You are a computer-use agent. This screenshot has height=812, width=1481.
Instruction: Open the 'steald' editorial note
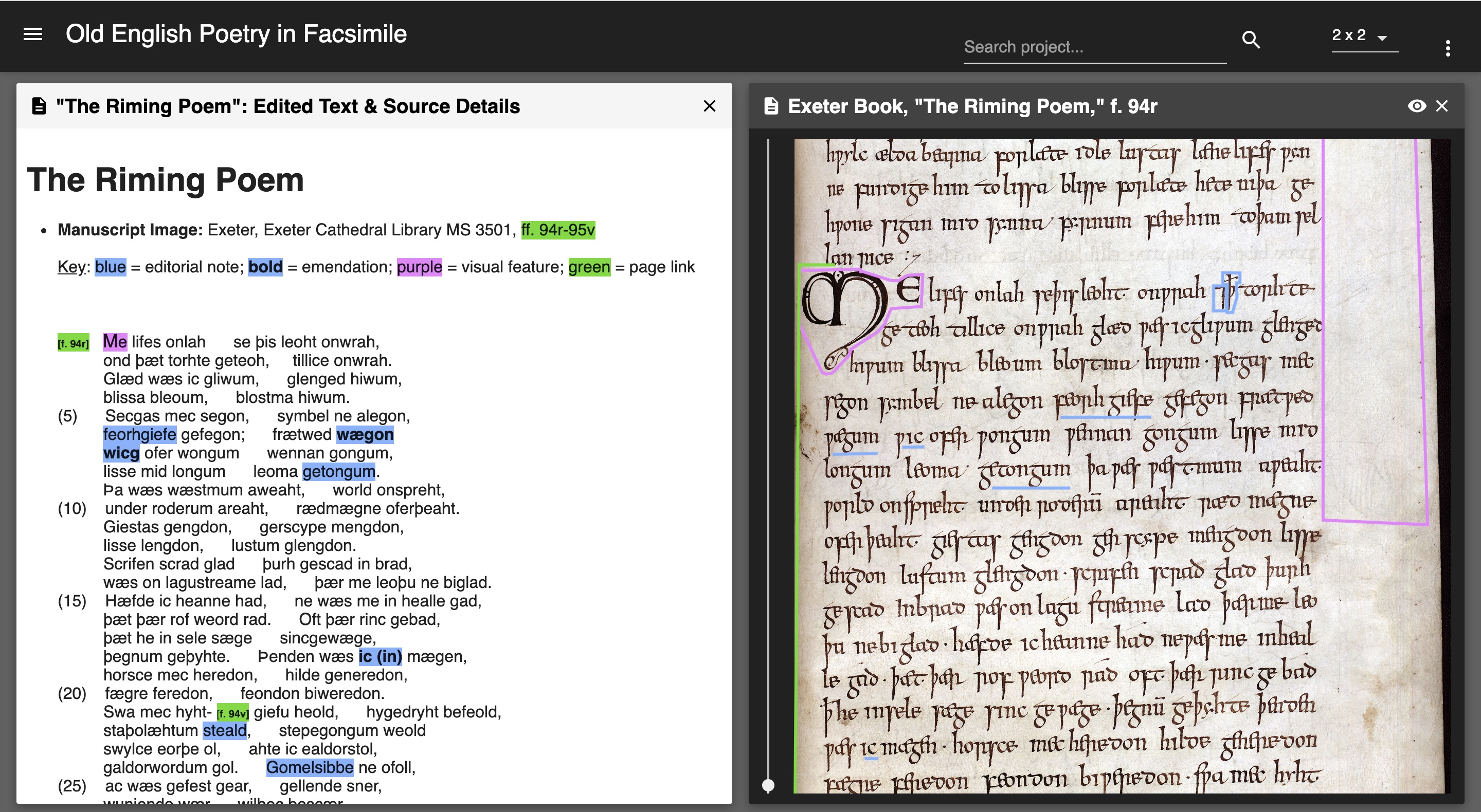[224, 730]
